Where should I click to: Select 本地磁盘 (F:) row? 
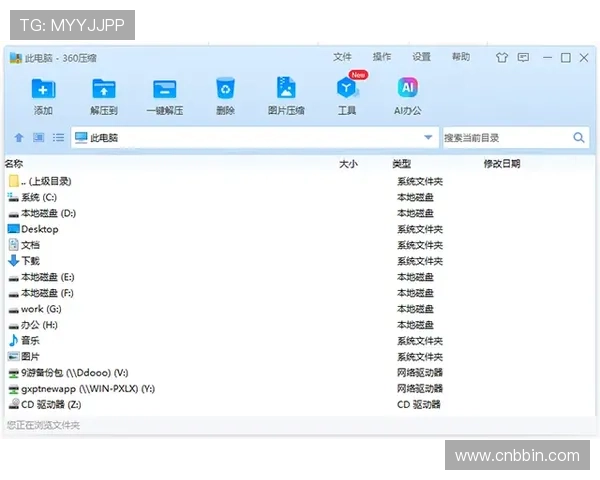[300, 293]
